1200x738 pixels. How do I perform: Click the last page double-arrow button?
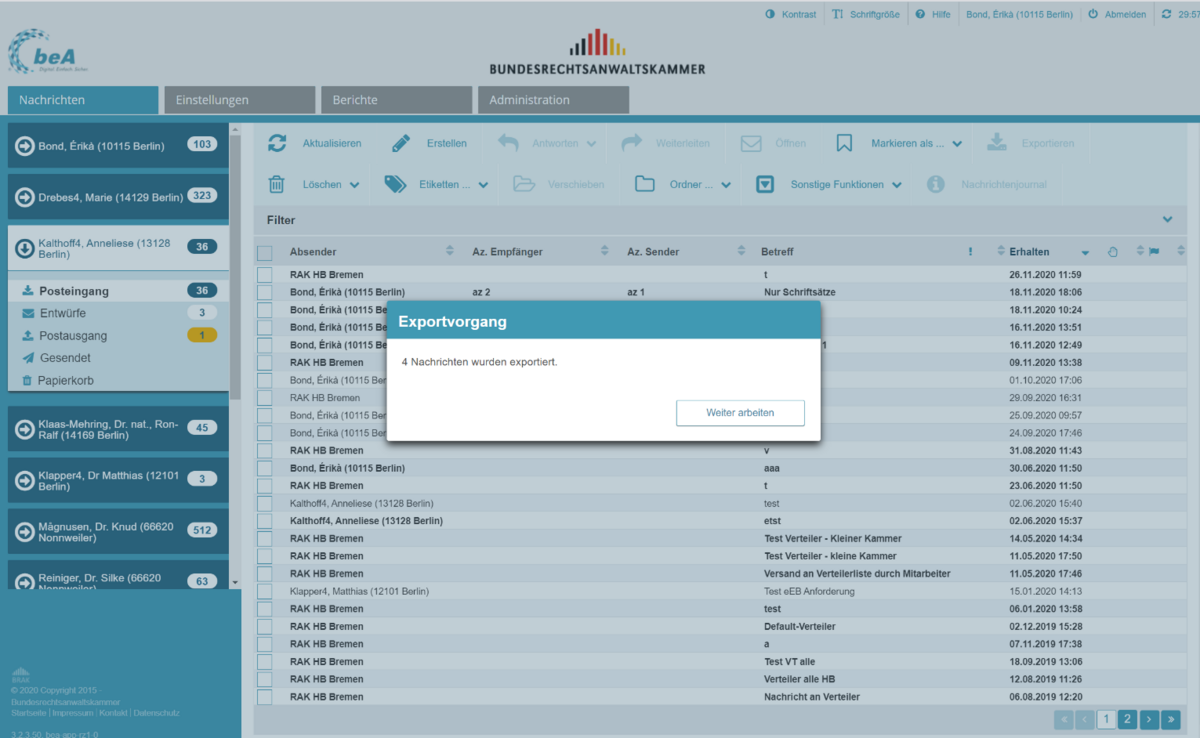click(1170, 719)
